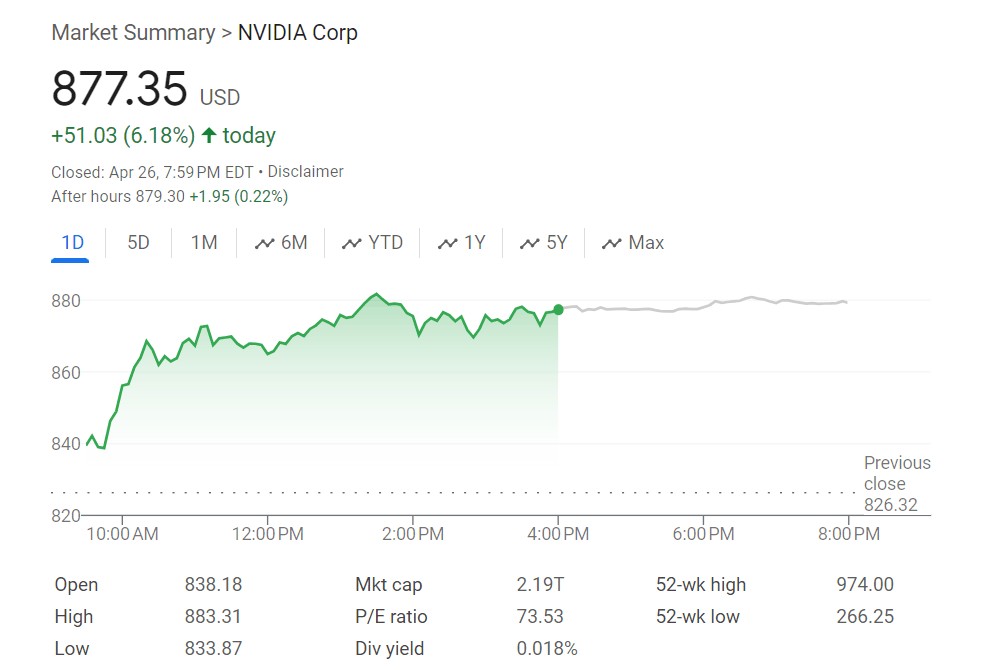Image resolution: width=1004 pixels, height=670 pixels.
Task: Click the P/E ratio label
Action: (x=389, y=617)
